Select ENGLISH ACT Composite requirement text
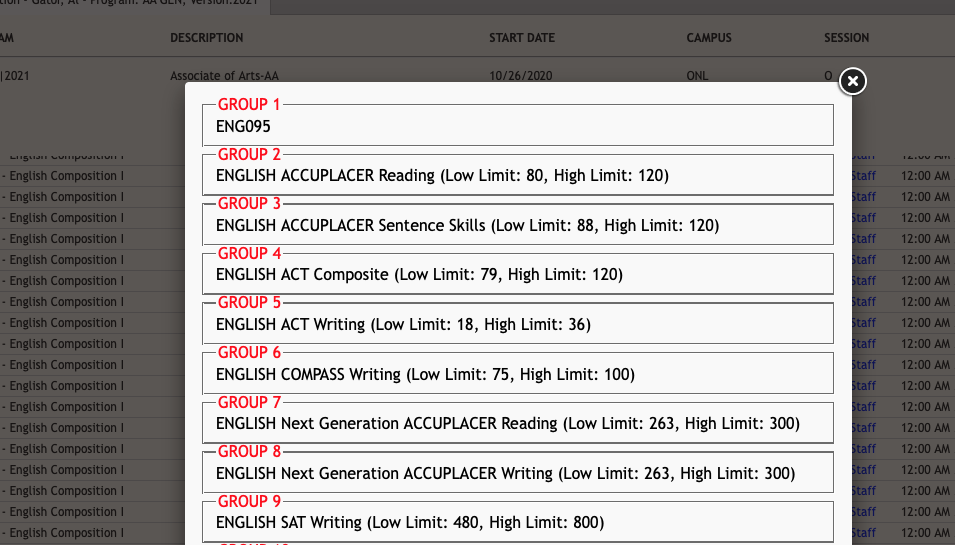This screenshot has height=545, width=955. (x=419, y=275)
